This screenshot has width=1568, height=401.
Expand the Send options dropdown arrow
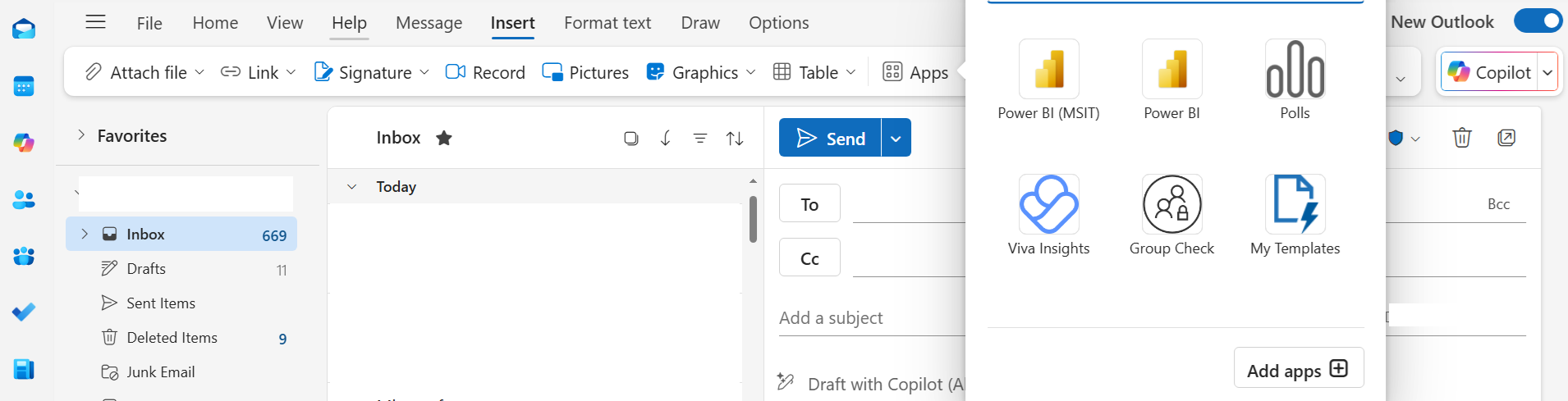(x=896, y=139)
